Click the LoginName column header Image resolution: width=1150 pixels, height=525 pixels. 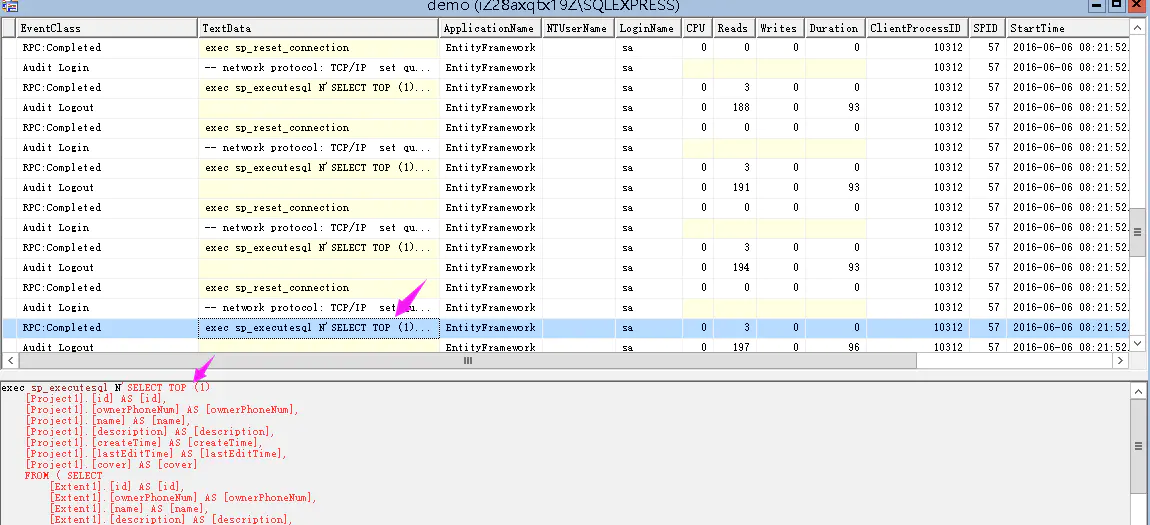[x=648, y=28]
